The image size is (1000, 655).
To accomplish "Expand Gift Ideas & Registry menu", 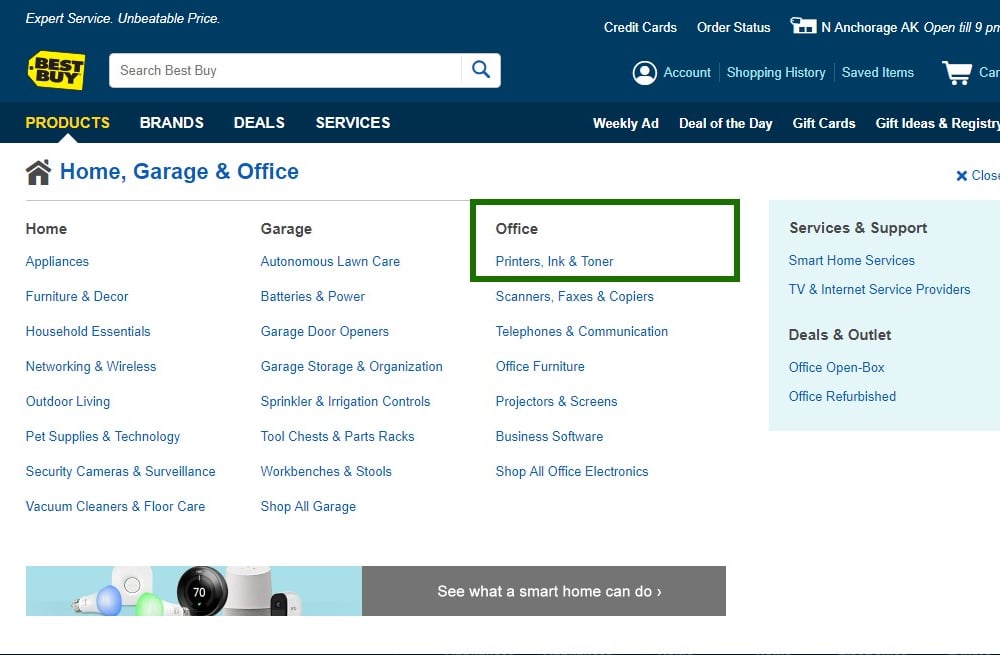I will click(x=937, y=123).
